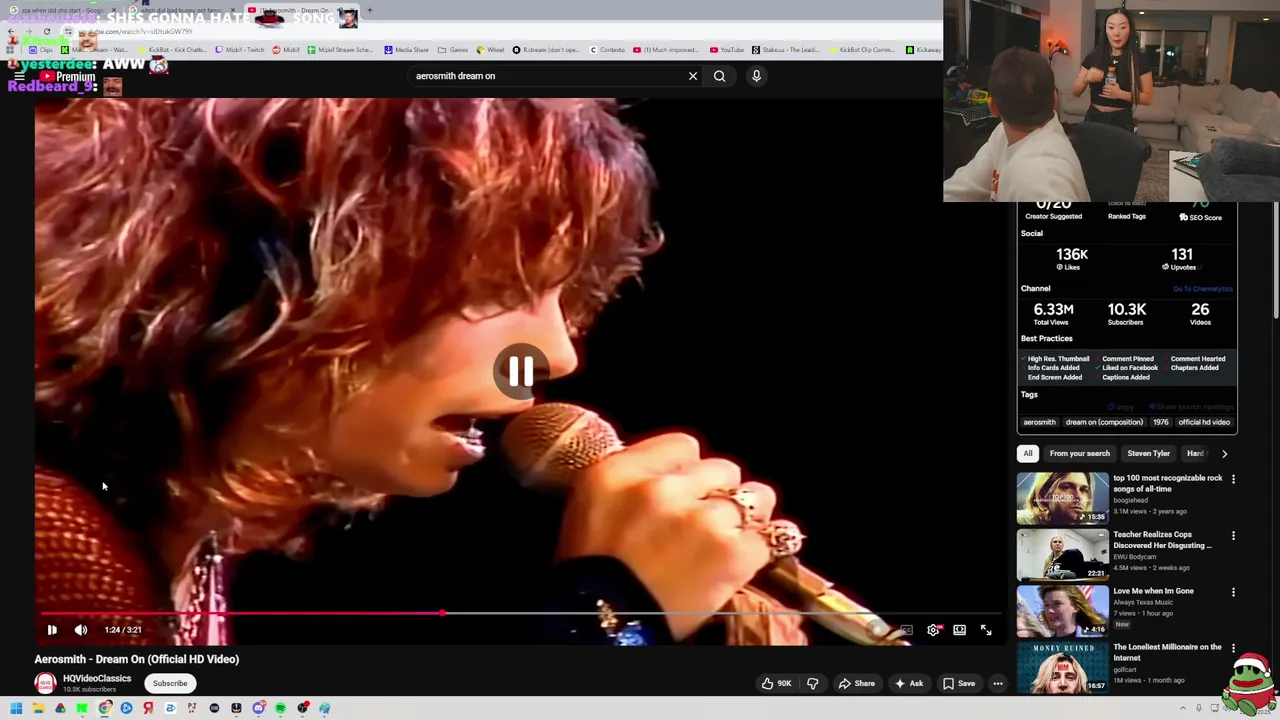The height and width of the screenshot is (720, 1280).
Task: Search with voice microphone
Action: [756, 76]
